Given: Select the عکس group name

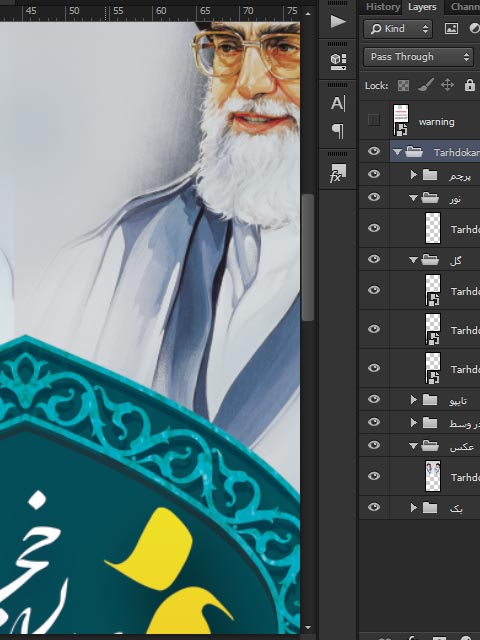Looking at the screenshot, I should click(x=462, y=447).
